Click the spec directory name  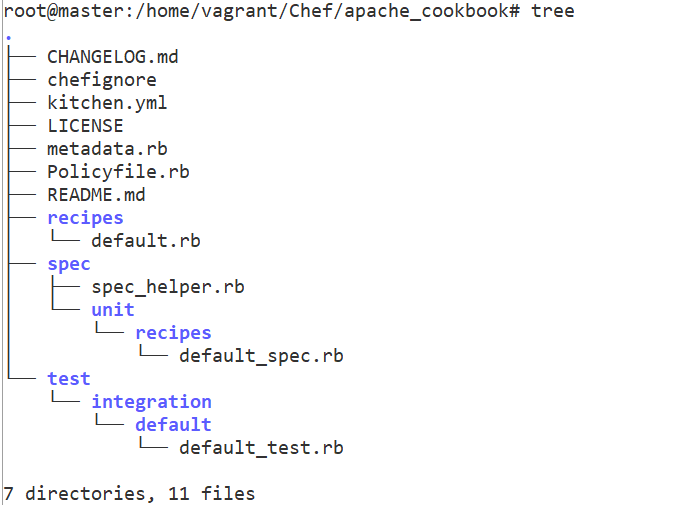click(x=68, y=264)
